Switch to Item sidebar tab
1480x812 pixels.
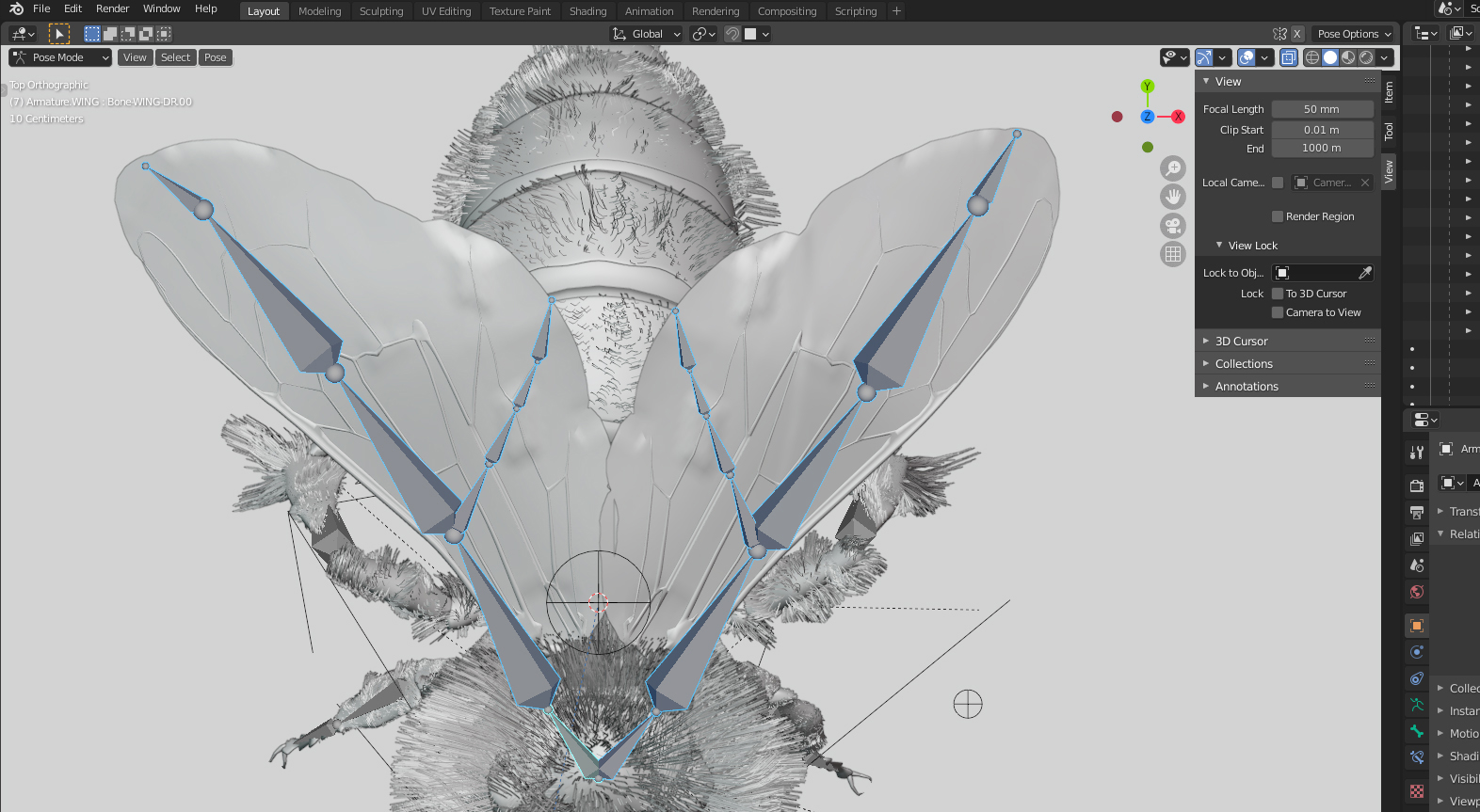1389,92
